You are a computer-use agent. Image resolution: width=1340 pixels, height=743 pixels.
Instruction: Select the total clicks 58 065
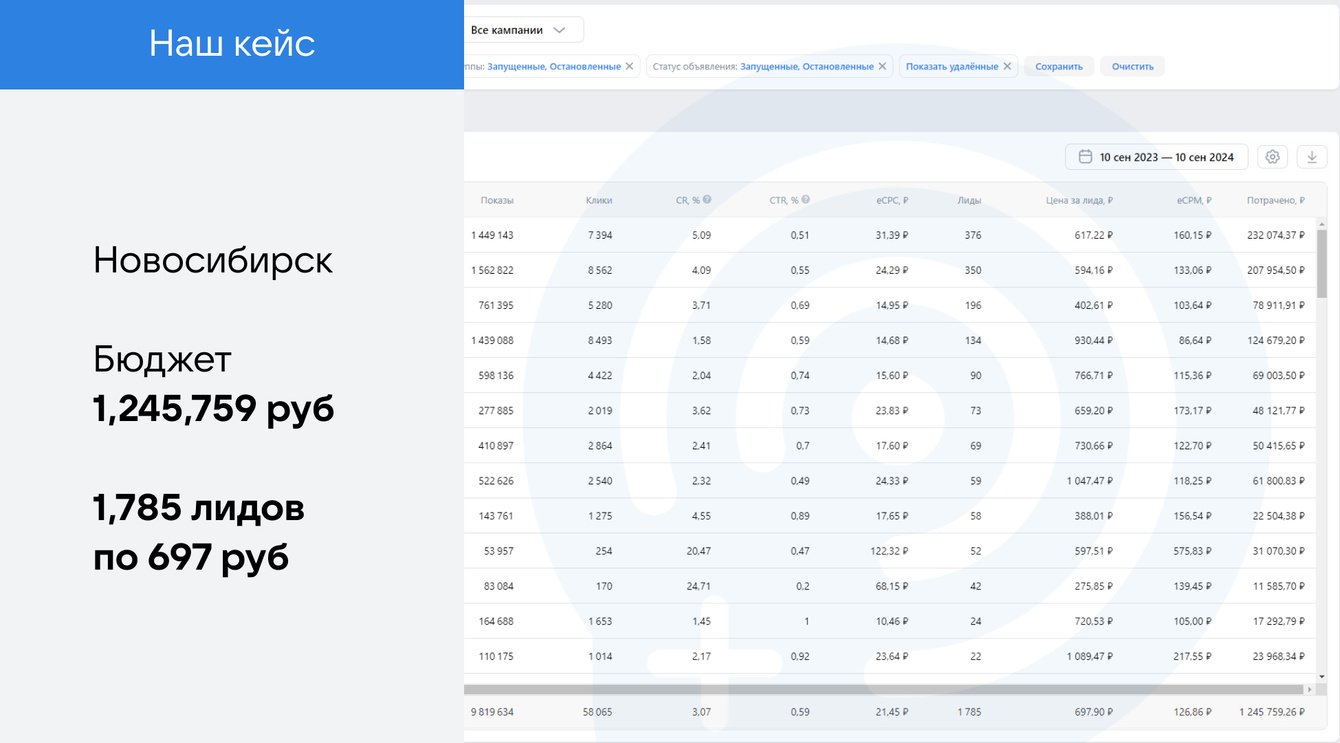(597, 712)
